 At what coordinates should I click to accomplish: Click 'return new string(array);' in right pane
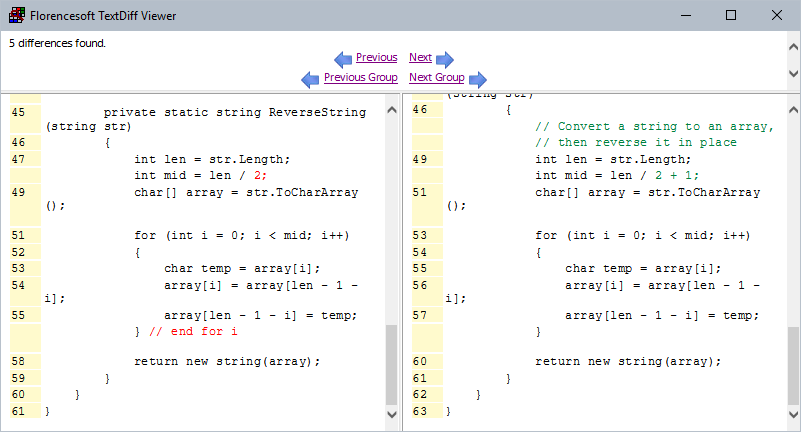pyautogui.click(x=628, y=361)
